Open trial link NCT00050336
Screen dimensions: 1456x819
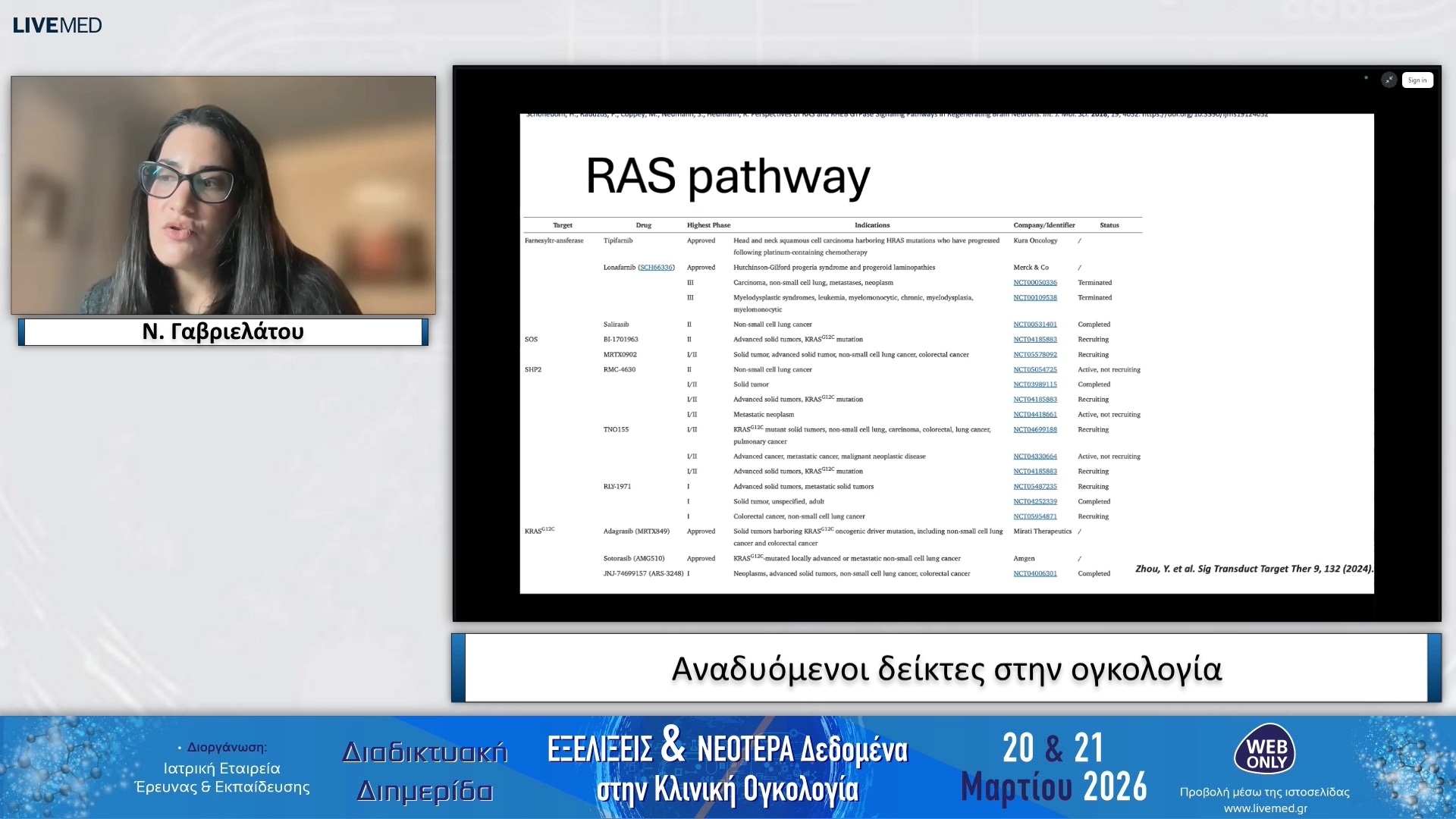point(1034,283)
